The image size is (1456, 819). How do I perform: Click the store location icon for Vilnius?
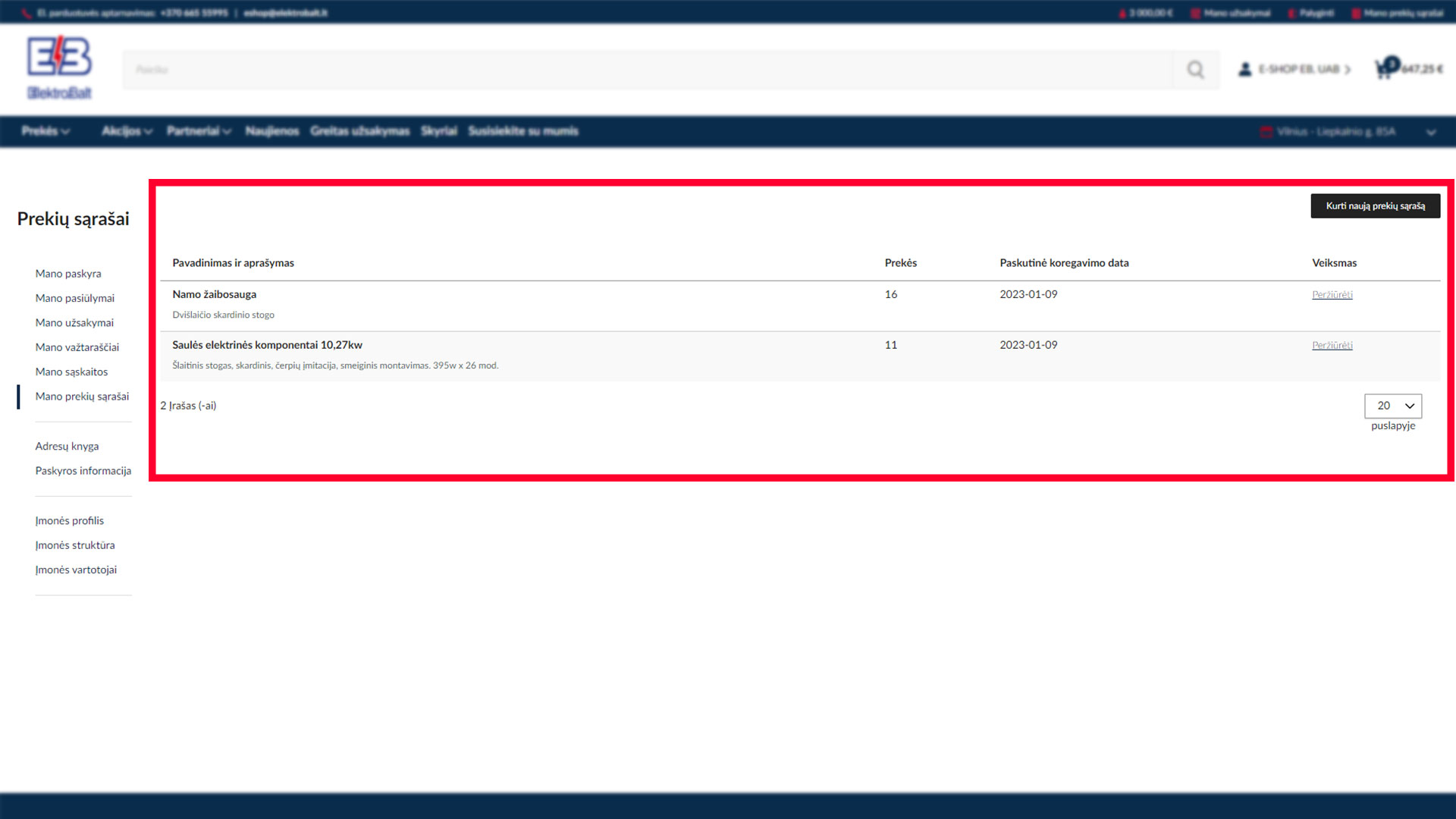1266,132
